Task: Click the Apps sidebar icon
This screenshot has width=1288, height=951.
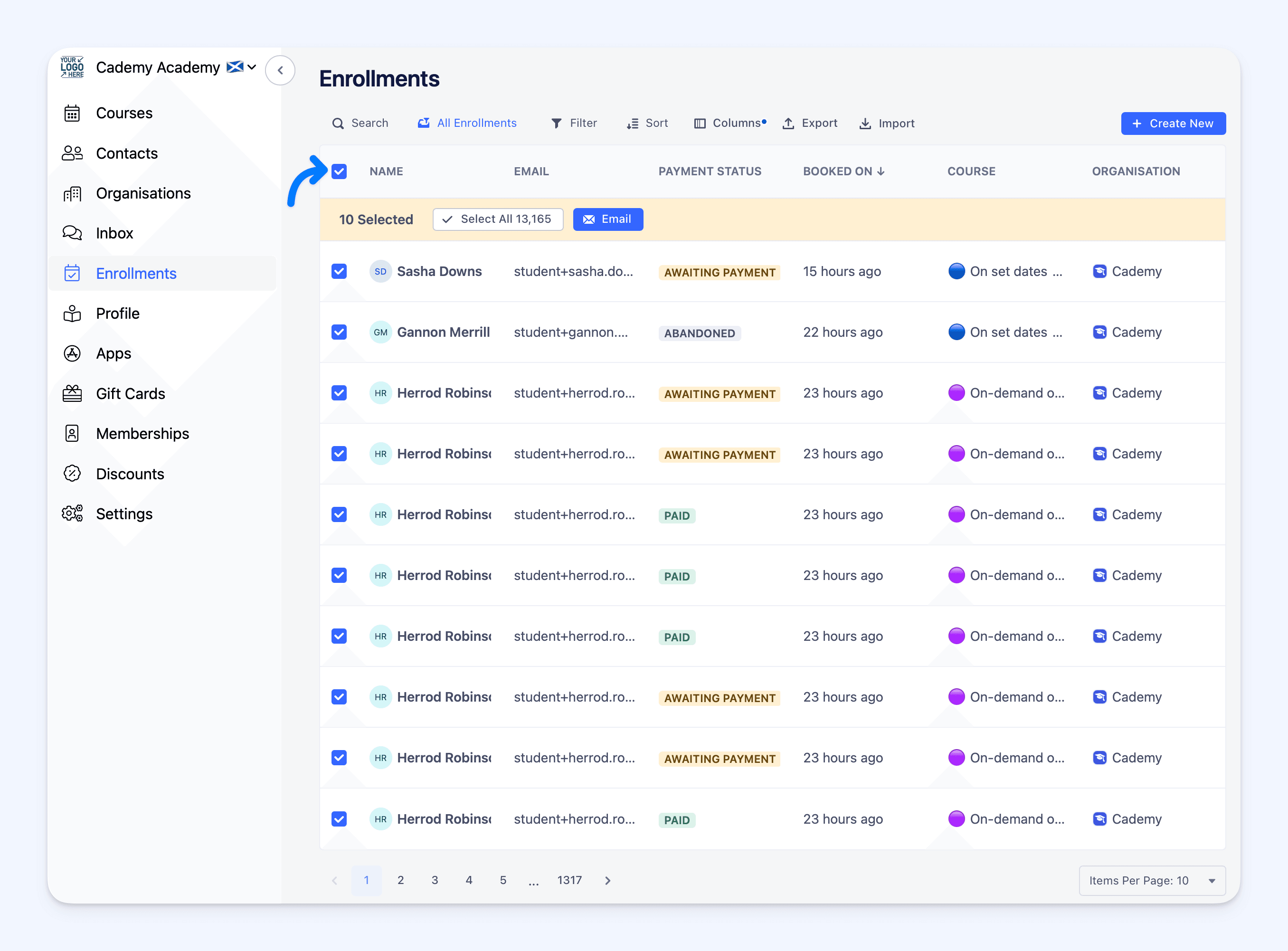Action: tap(72, 353)
